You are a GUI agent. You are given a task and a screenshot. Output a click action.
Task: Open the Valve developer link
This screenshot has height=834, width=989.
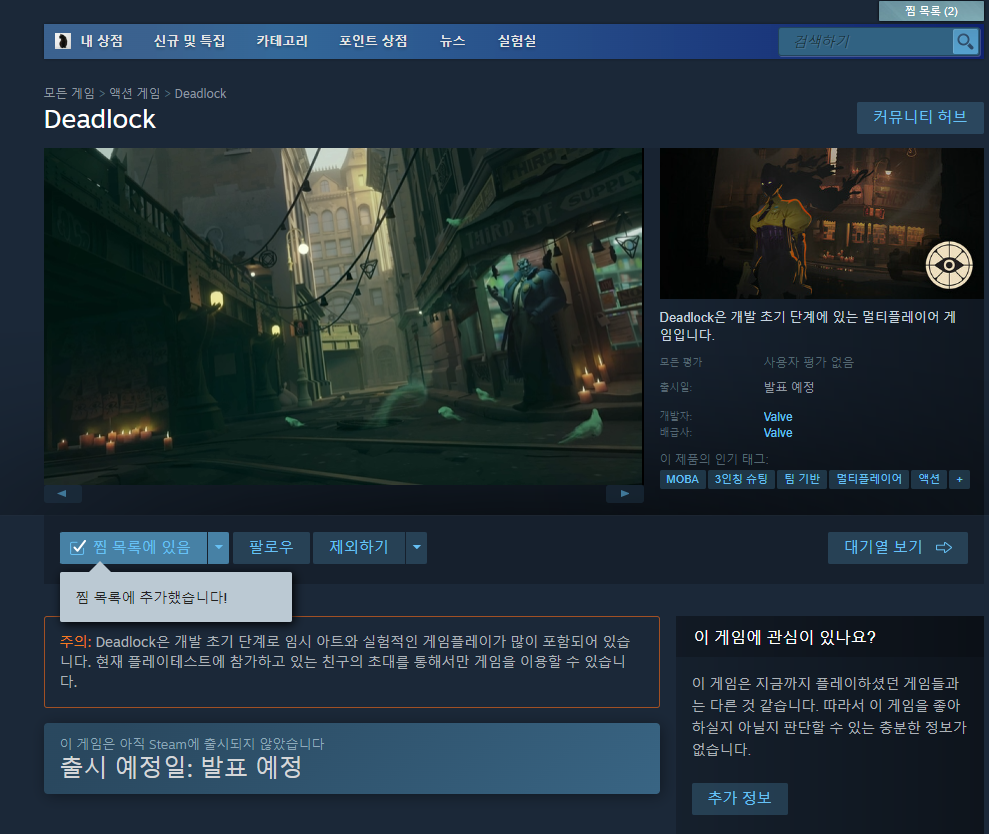(x=778, y=416)
